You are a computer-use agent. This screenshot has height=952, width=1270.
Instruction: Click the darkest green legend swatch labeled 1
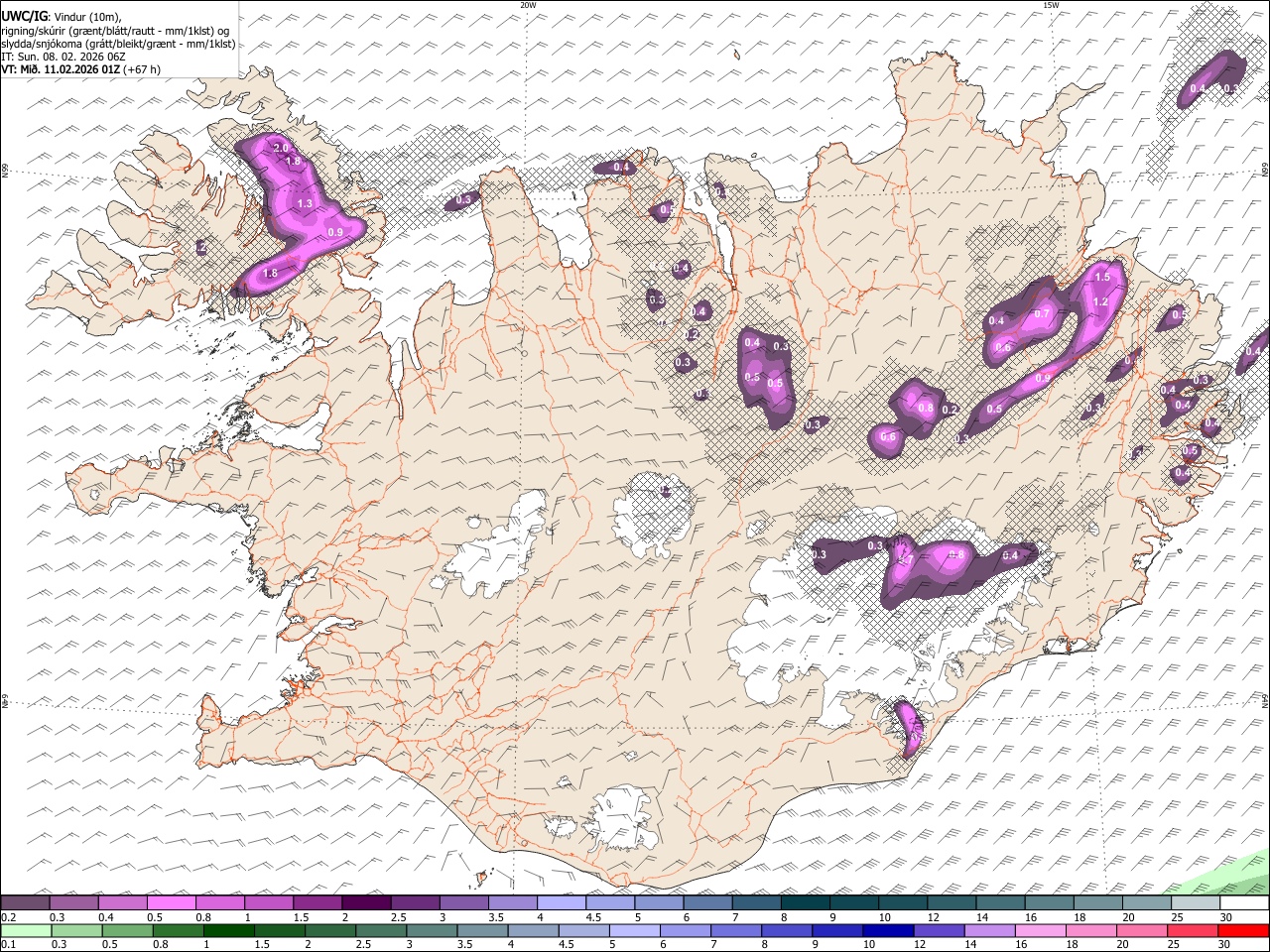(x=228, y=930)
